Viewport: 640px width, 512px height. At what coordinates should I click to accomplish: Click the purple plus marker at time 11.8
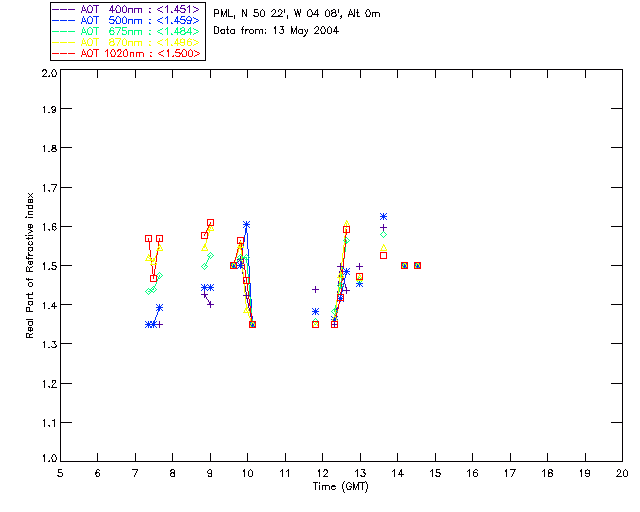[x=315, y=289]
